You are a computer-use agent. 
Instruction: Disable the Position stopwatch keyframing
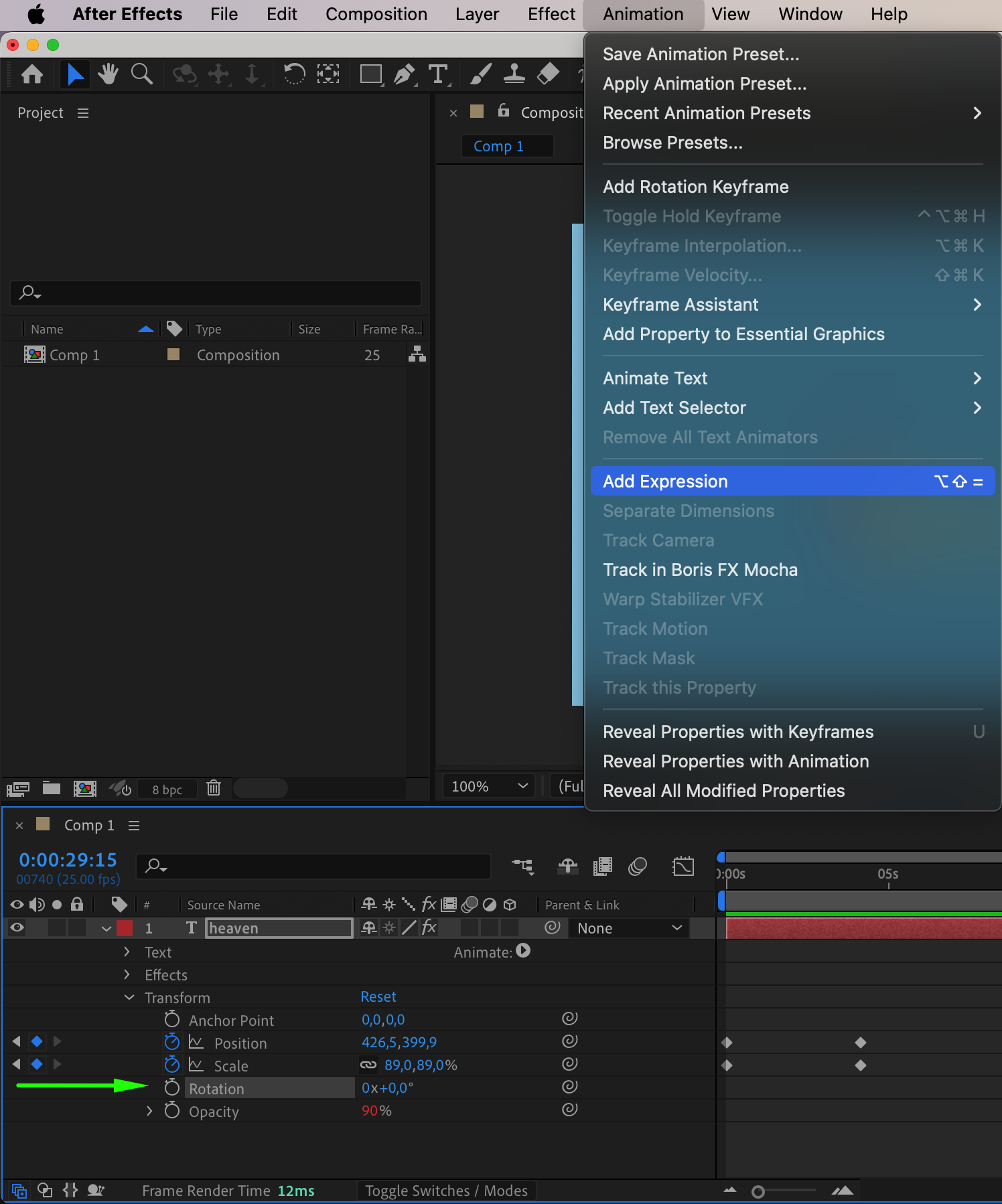pyautogui.click(x=172, y=1043)
